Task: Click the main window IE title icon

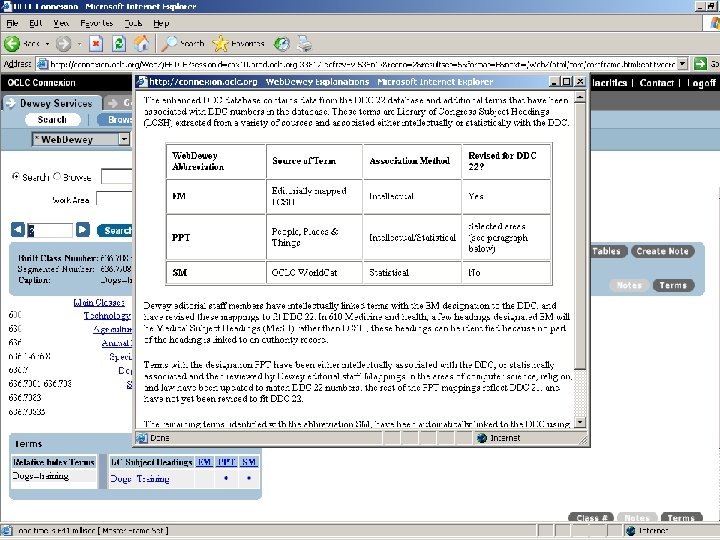Action: [6, 6]
